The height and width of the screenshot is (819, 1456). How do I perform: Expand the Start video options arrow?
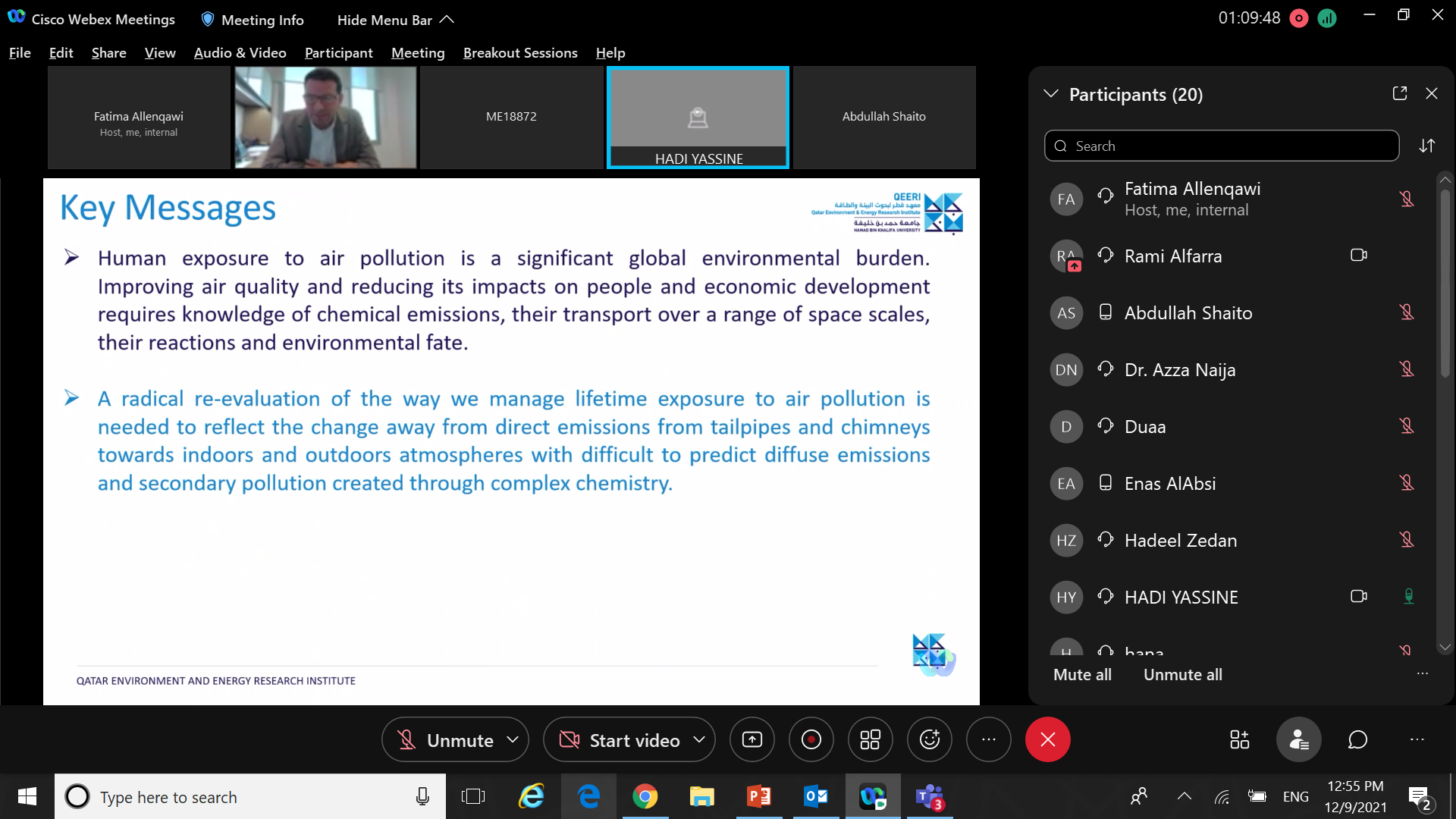(698, 739)
